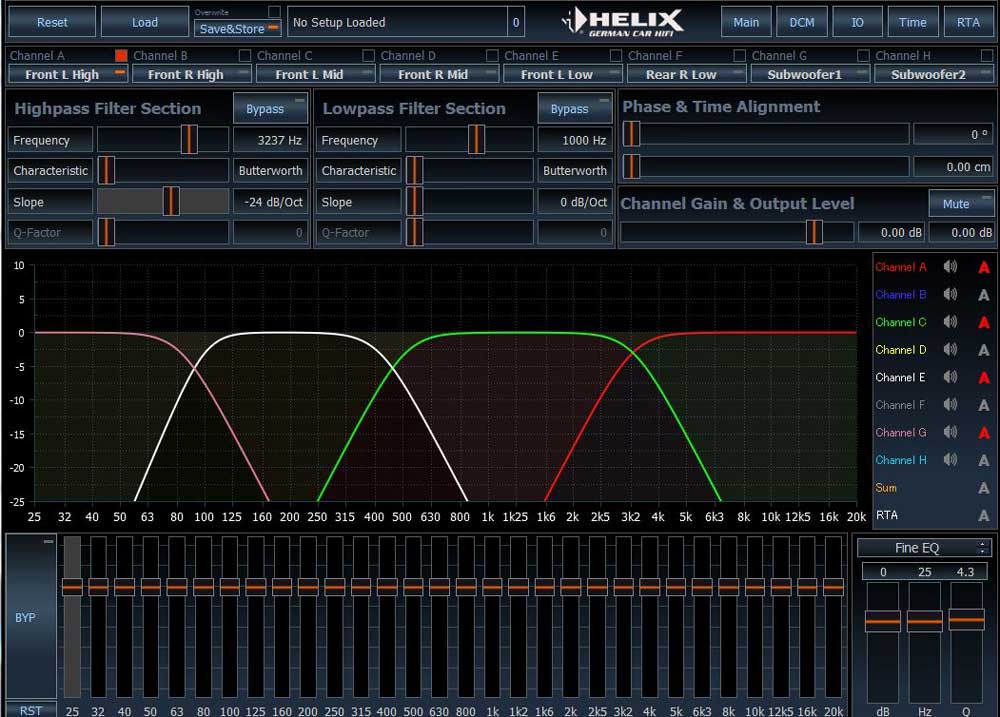This screenshot has width=1000, height=717.
Task: Select the Subwoofer1 channel button
Action: [x=811, y=74]
